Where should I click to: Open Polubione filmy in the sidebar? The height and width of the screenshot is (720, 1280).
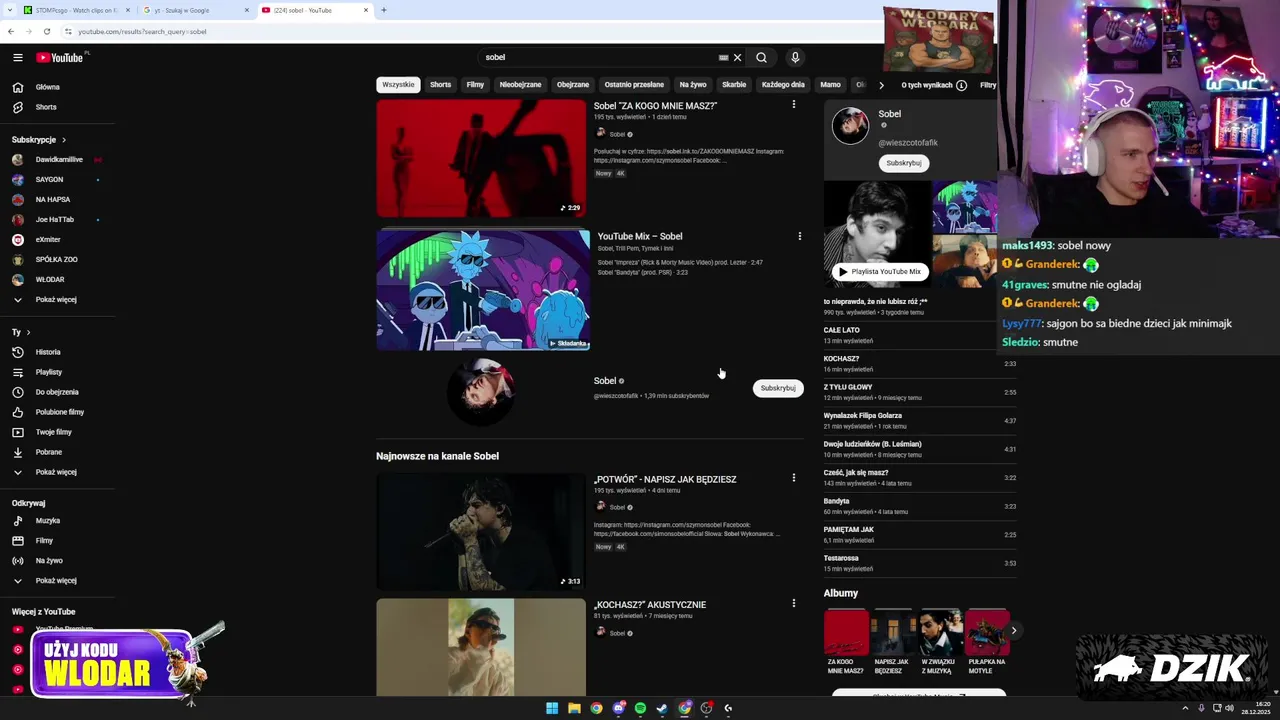[x=60, y=412]
